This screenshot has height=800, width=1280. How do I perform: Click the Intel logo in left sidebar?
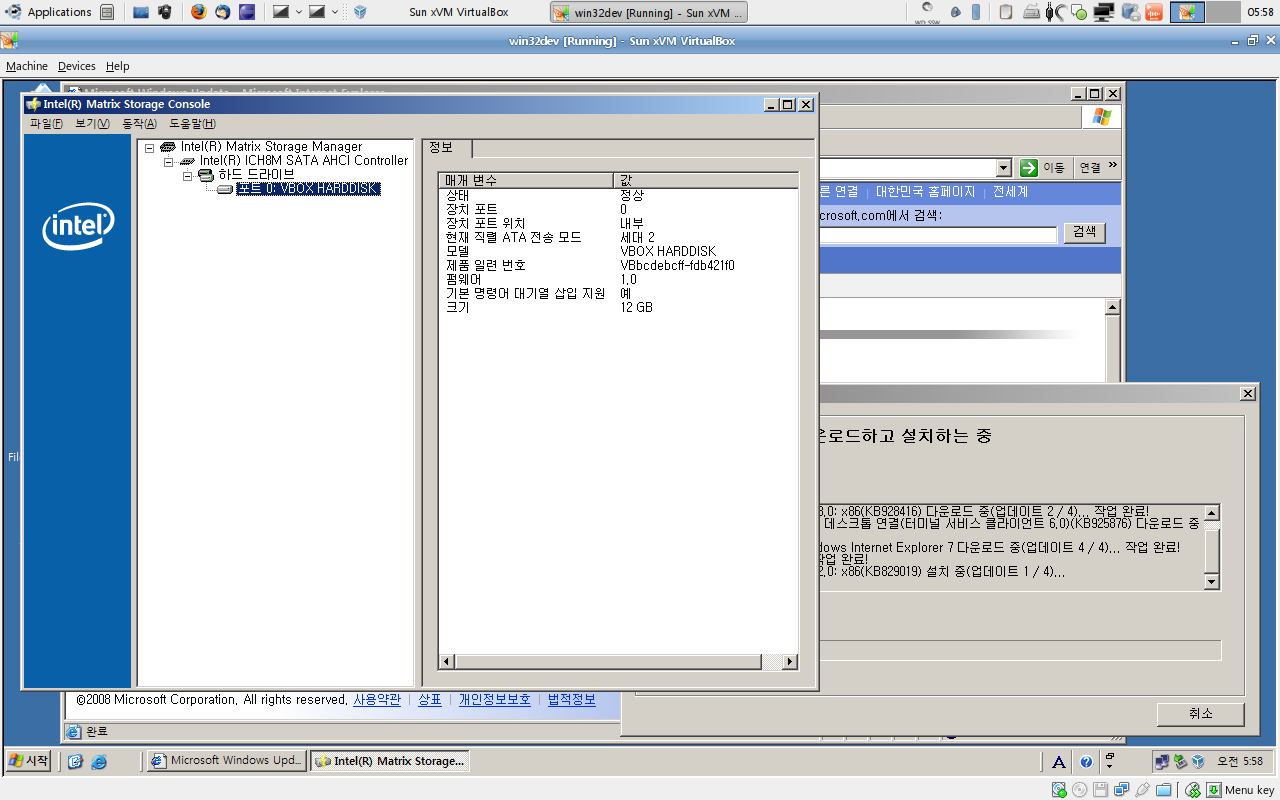point(78,228)
